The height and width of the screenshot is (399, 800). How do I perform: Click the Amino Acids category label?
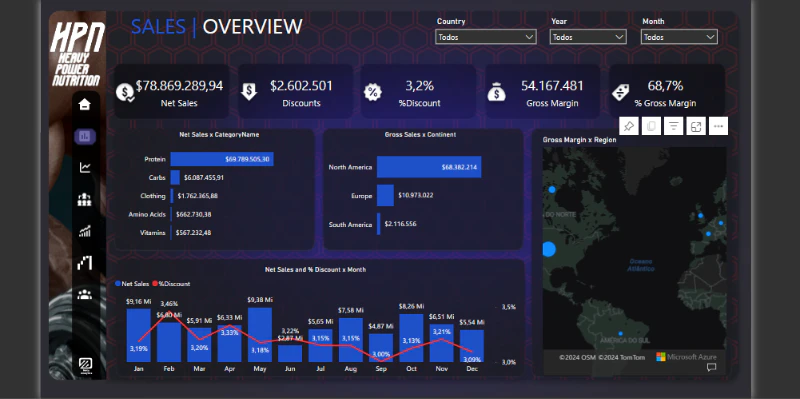click(147, 214)
